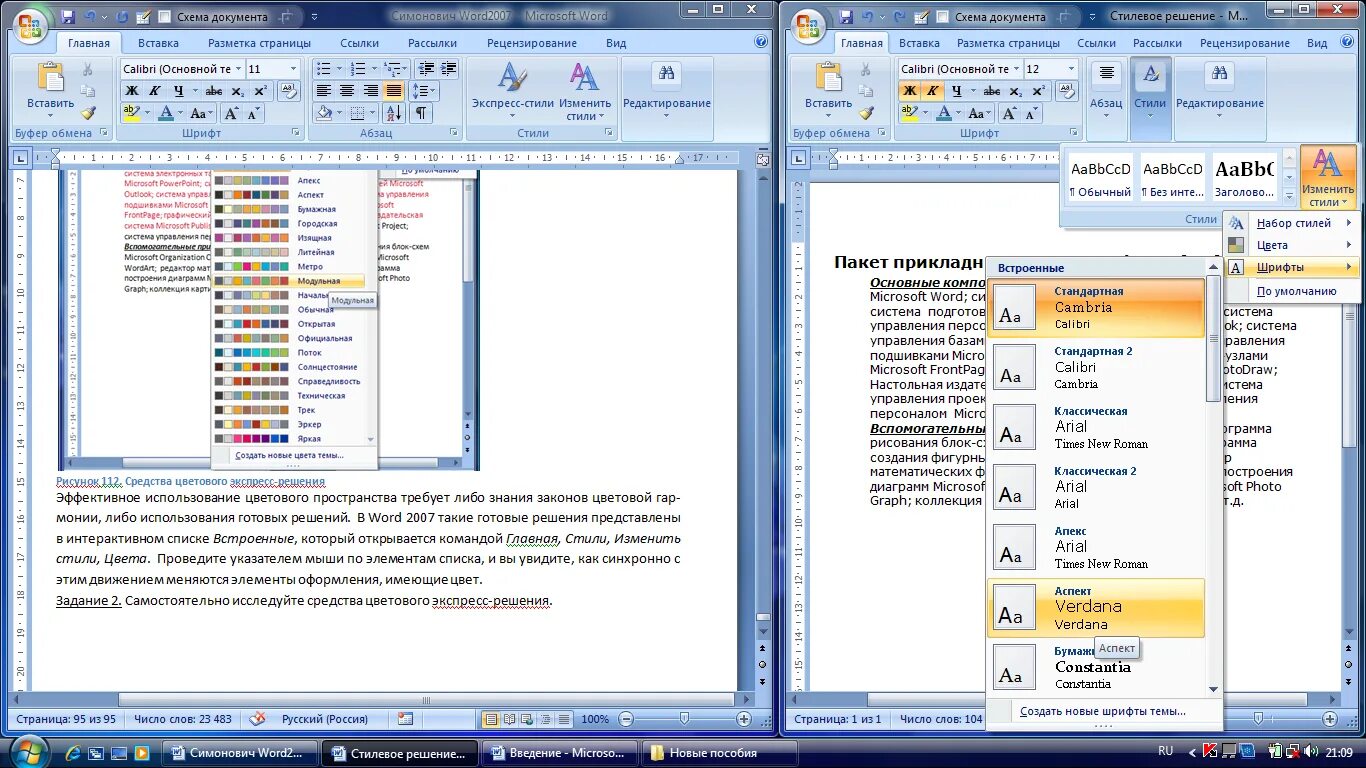Toggle Document Map checkbox in left window
The width and height of the screenshot is (1366, 768).
tap(164, 17)
